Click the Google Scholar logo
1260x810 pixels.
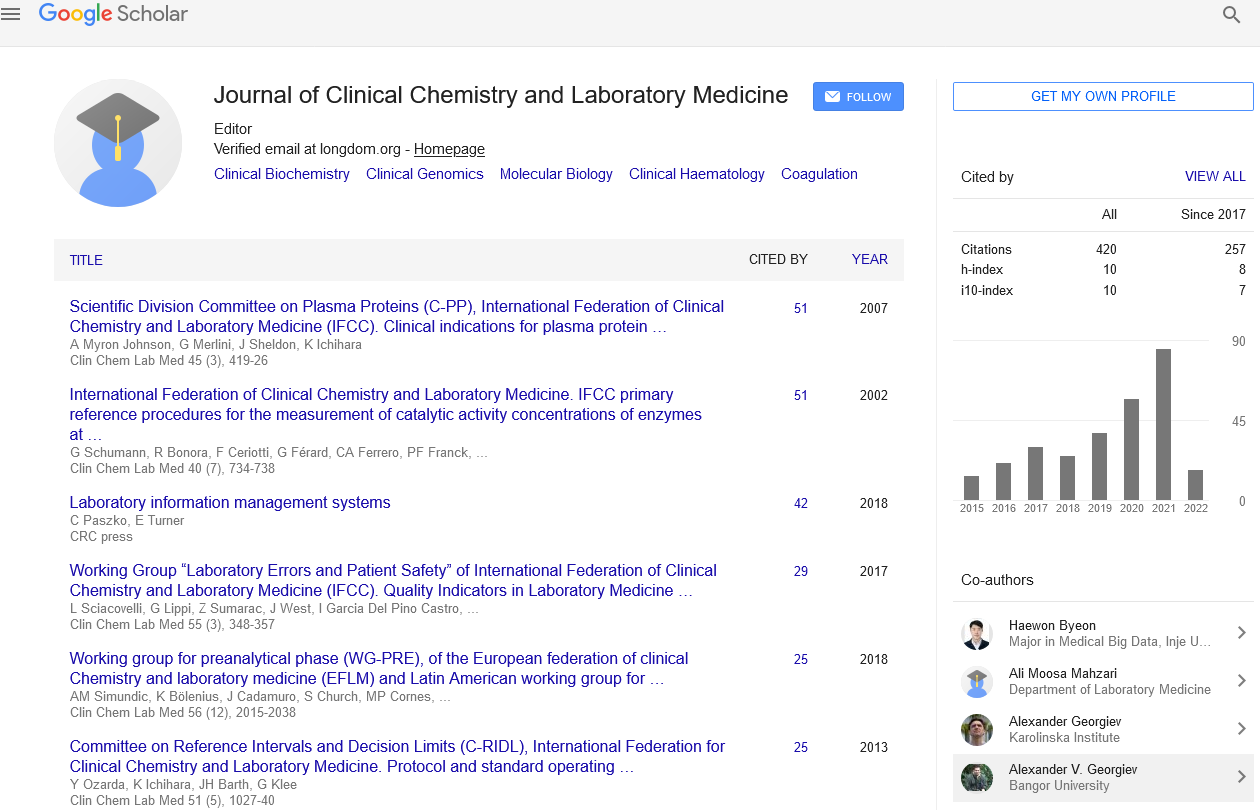click(x=113, y=14)
